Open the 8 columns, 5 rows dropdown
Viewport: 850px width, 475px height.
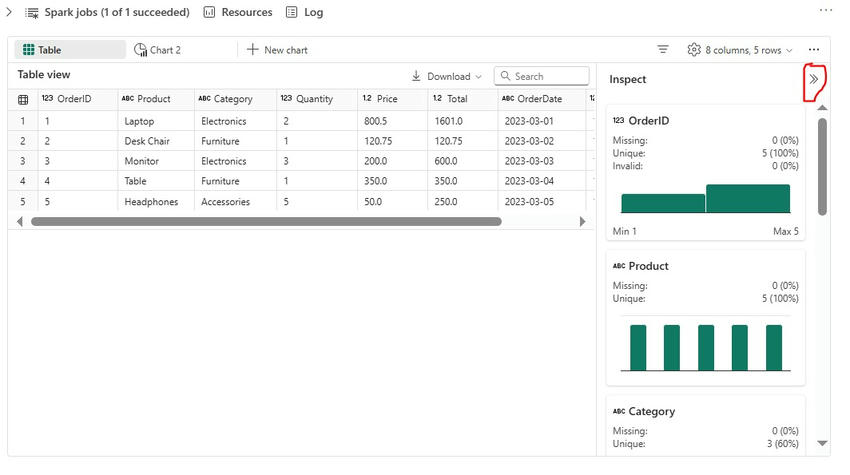coord(740,49)
